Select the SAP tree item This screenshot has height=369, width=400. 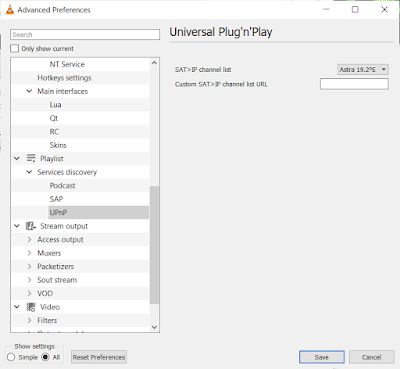[x=56, y=199]
